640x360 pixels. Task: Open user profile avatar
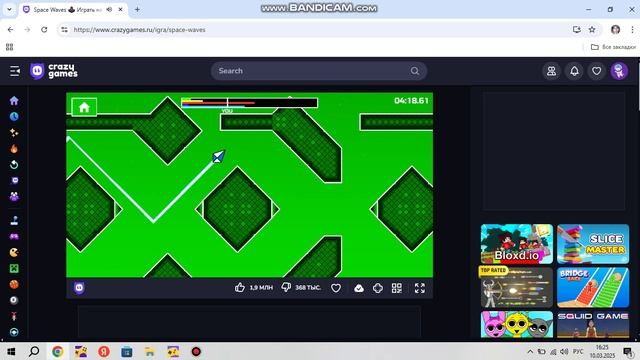[x=619, y=71]
